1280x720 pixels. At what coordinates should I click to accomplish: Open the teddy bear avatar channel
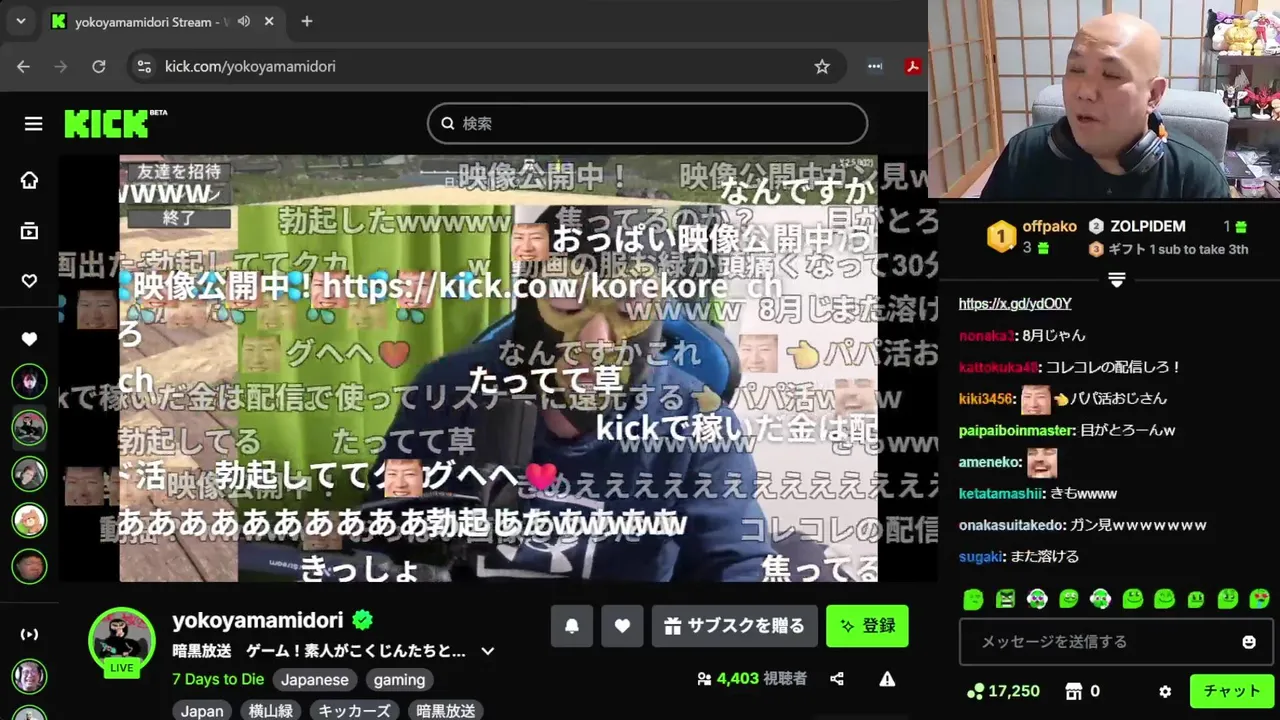coord(29,520)
